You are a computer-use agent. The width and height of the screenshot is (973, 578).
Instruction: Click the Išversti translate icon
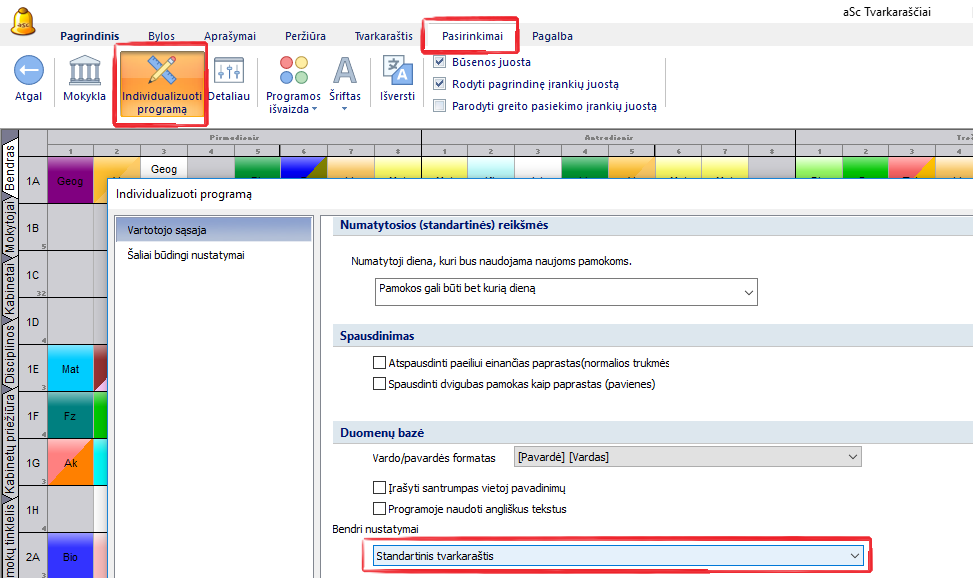(397, 71)
